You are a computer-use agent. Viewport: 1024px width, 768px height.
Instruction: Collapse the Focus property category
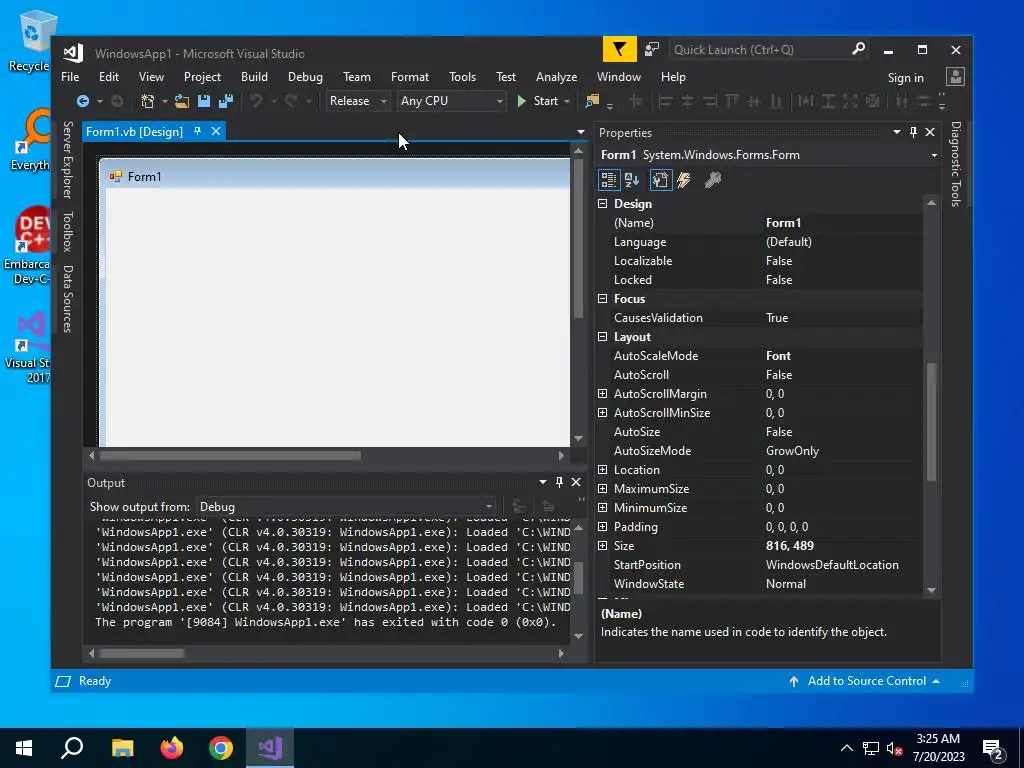(x=602, y=298)
